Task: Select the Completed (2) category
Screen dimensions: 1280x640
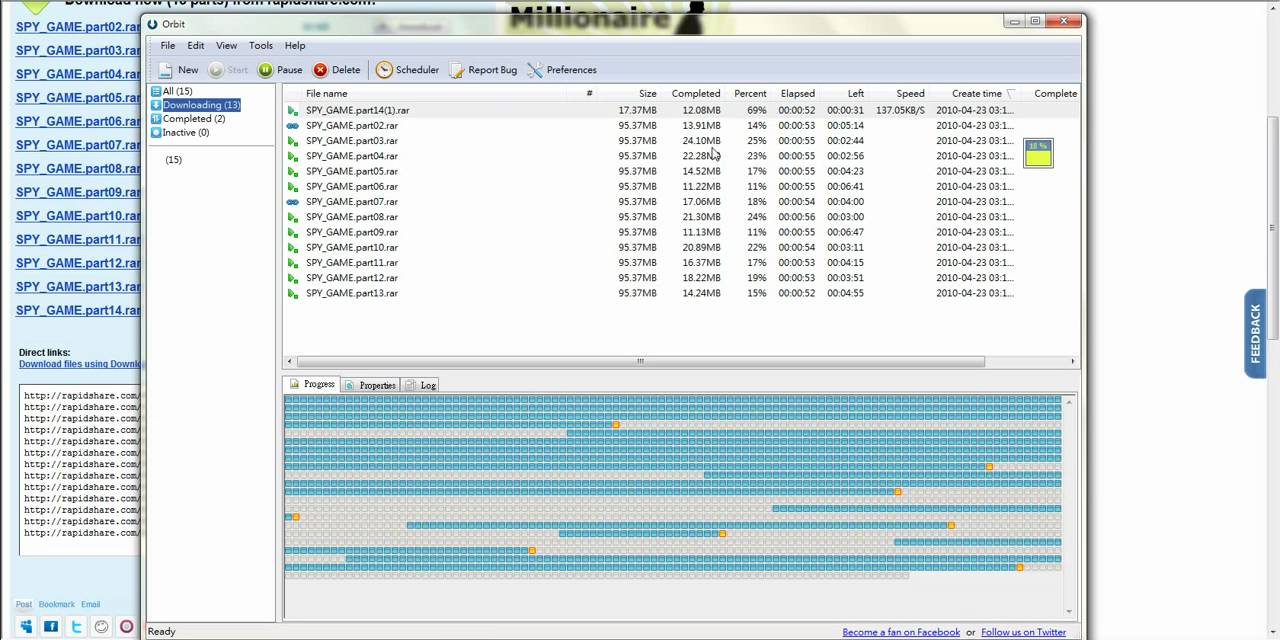Action: [188, 119]
